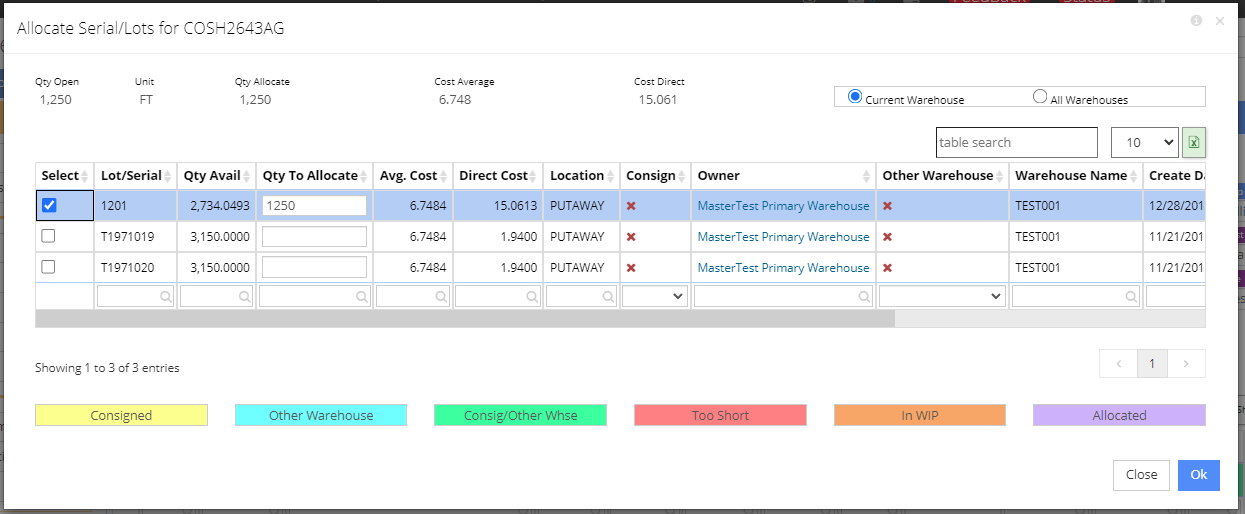Check the Select box for lot T1971020
The image size is (1245, 514).
[x=49, y=268]
